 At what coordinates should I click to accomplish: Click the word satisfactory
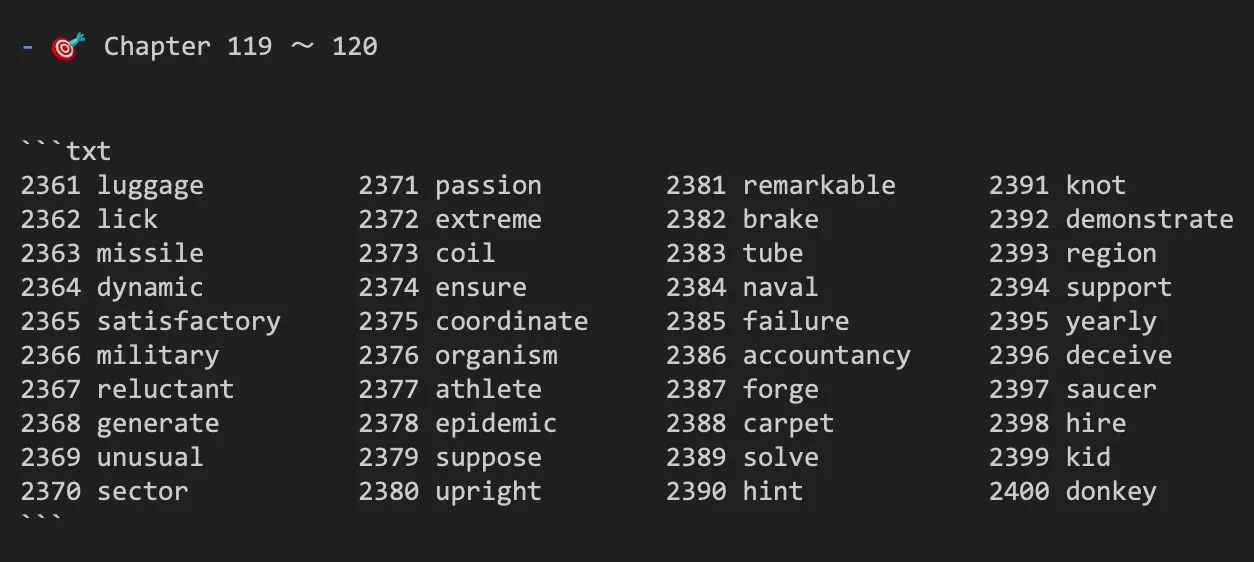(188, 322)
